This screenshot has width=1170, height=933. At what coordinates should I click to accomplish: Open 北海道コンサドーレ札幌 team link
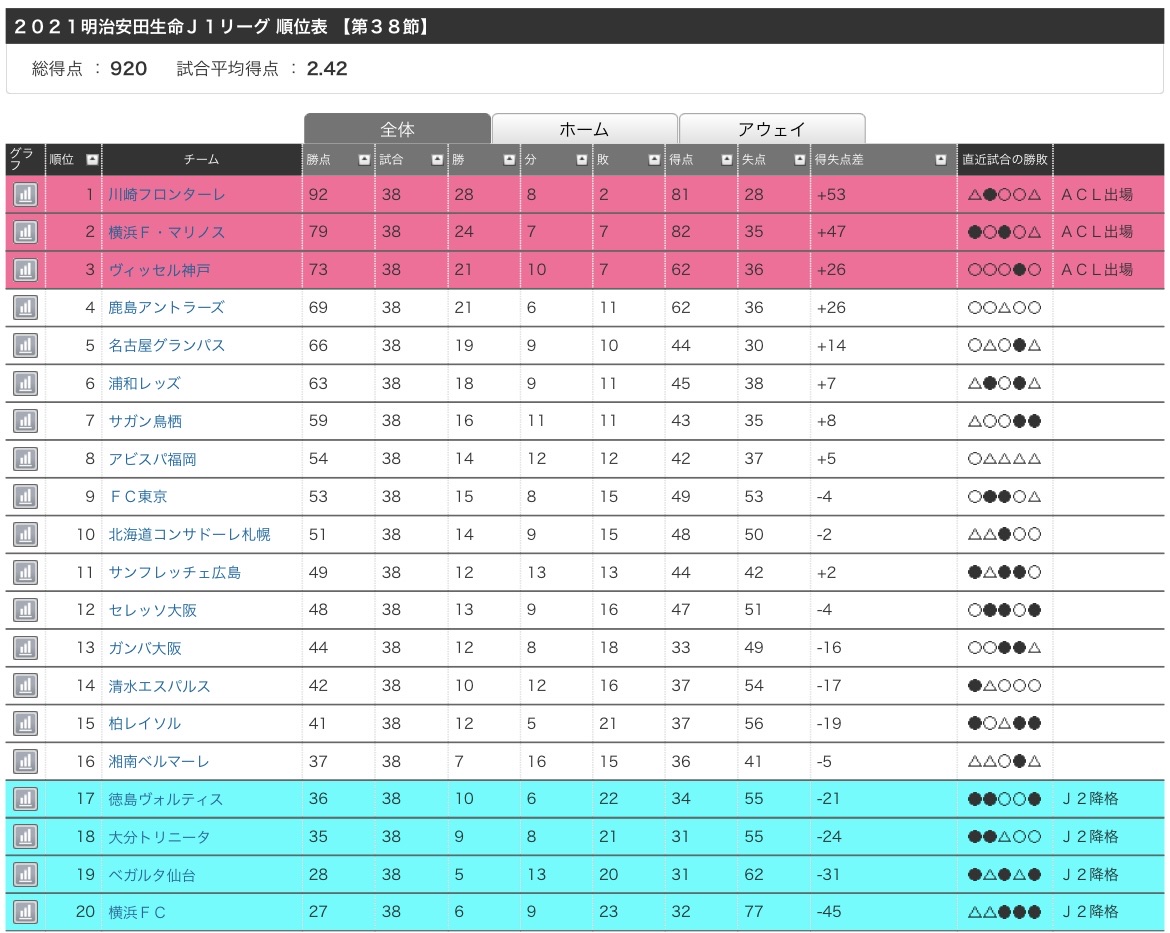[190, 534]
